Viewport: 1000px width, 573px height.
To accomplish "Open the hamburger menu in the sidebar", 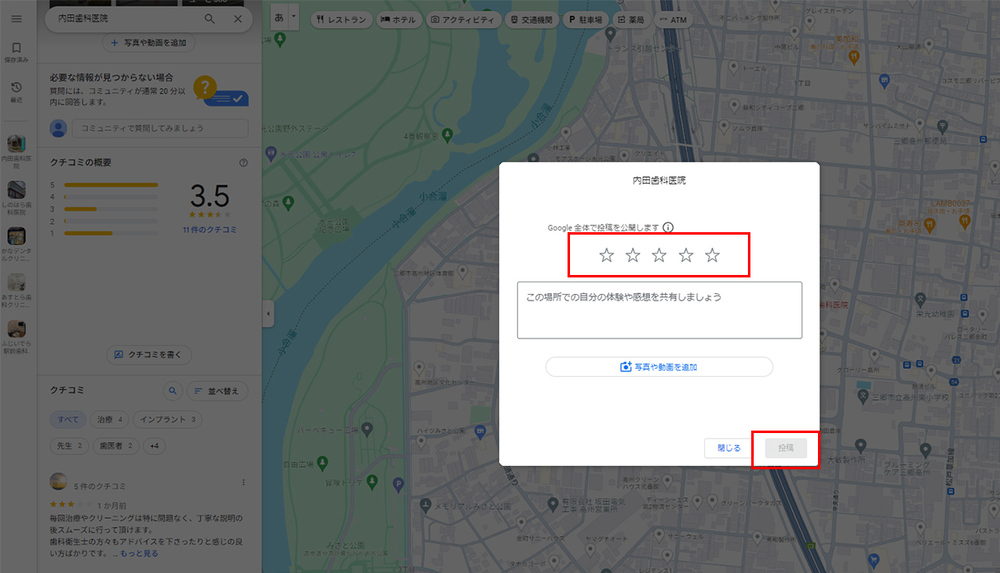I will tap(16, 19).
